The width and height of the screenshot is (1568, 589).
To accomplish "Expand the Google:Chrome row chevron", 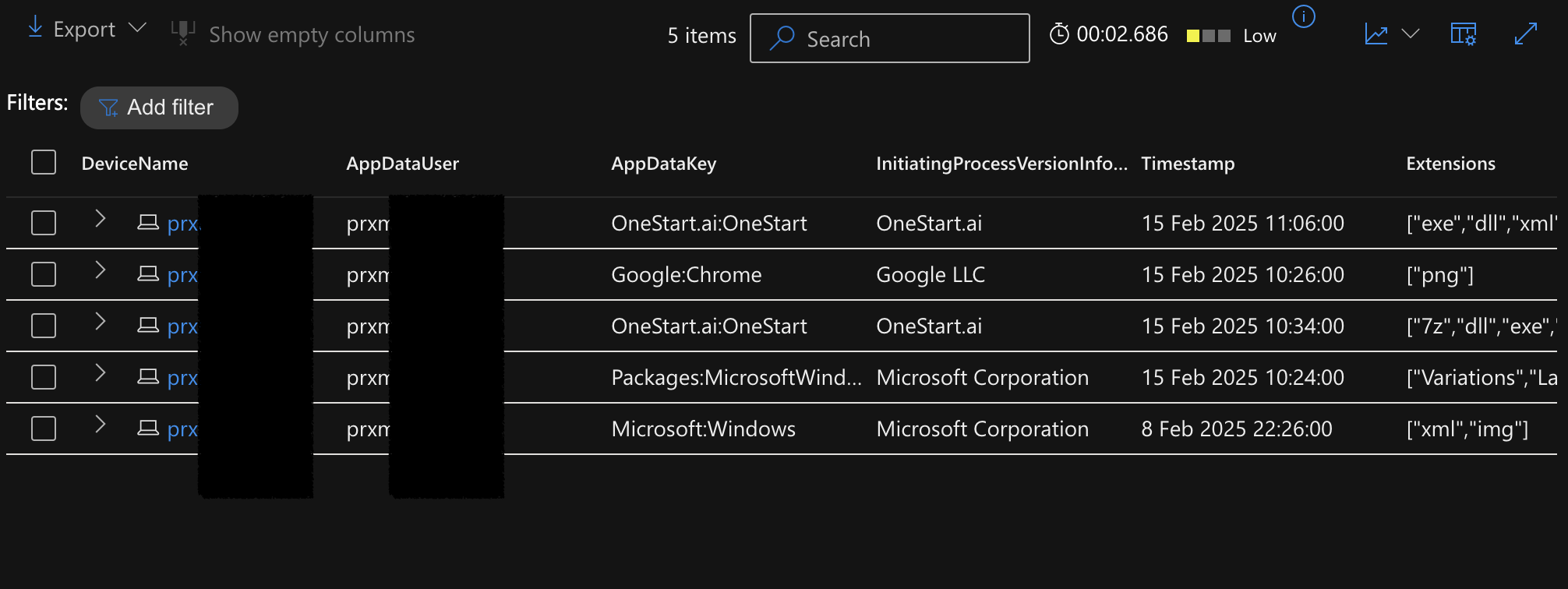I will 100,270.
